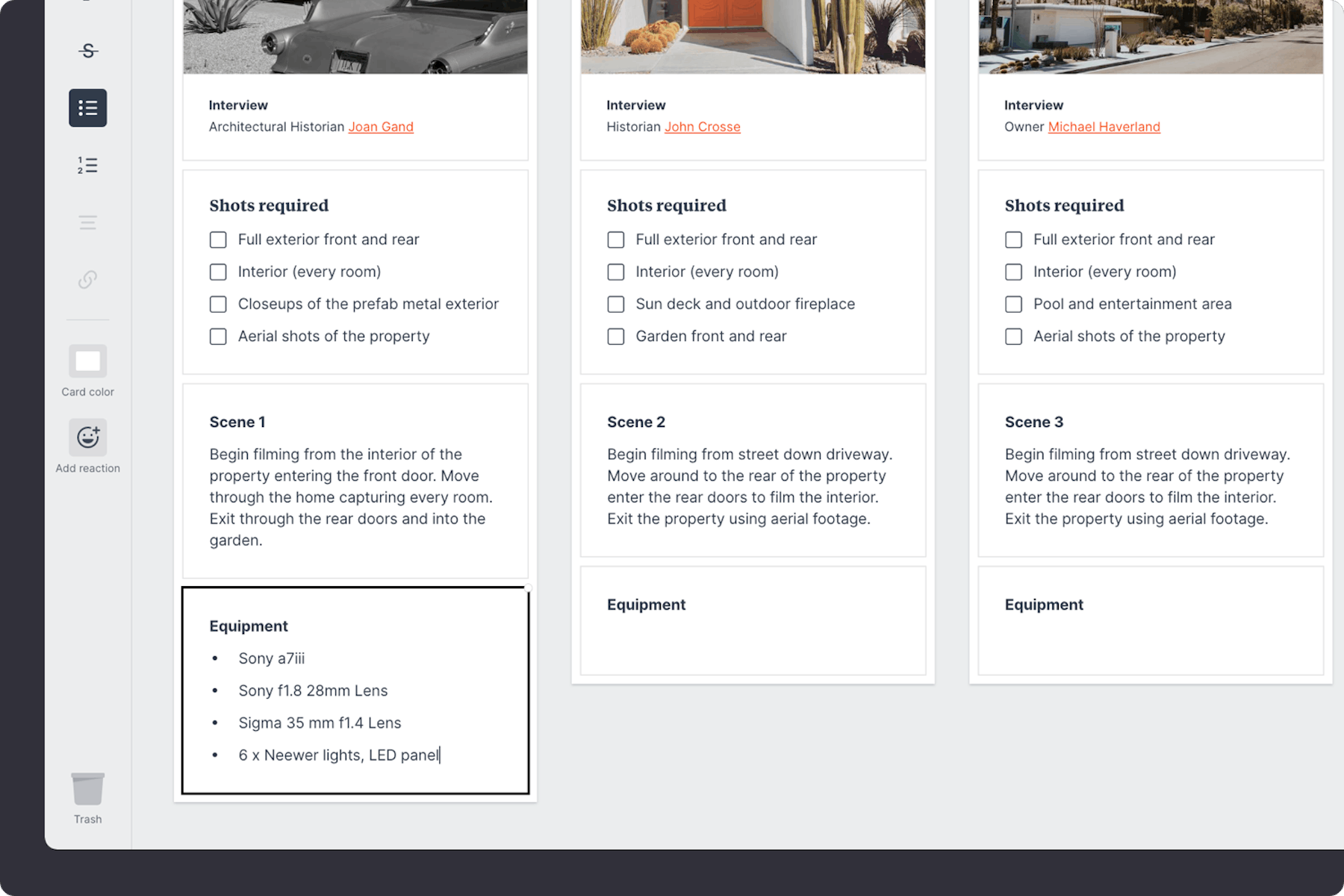Check 'Closeups of the prefab metal exterior'
1344x896 pixels.
217,304
